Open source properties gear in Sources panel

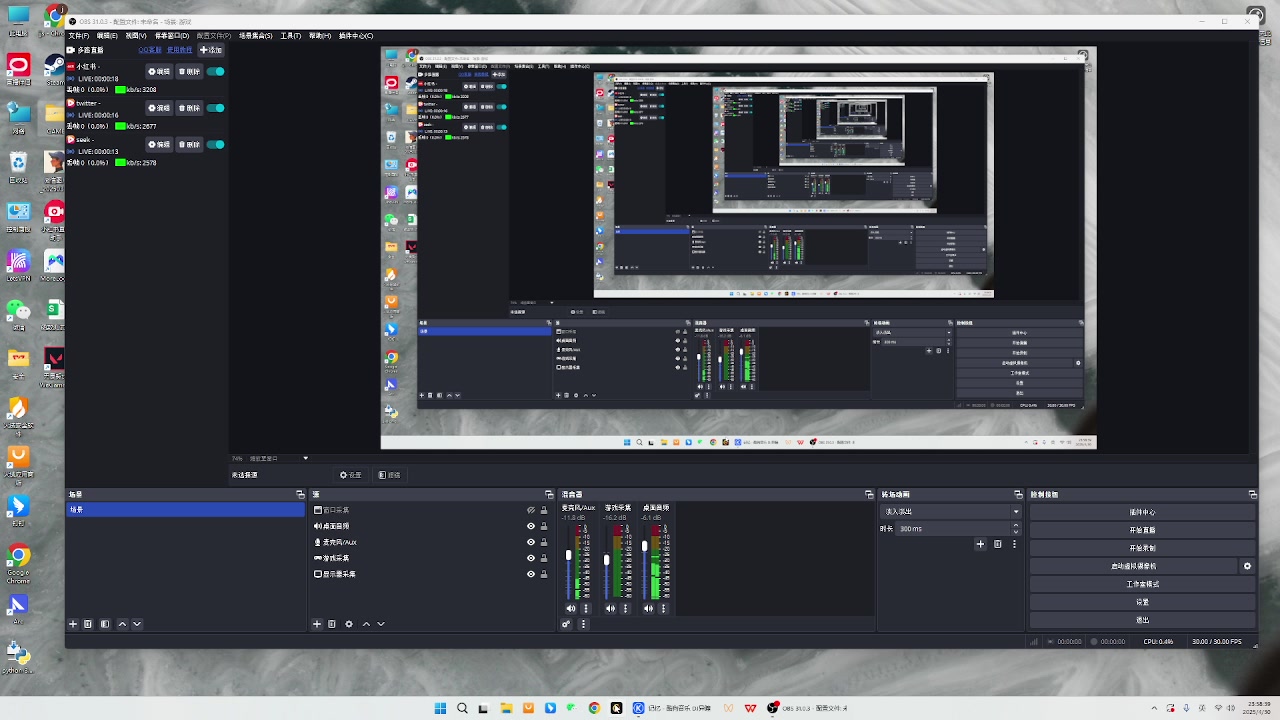coord(349,624)
